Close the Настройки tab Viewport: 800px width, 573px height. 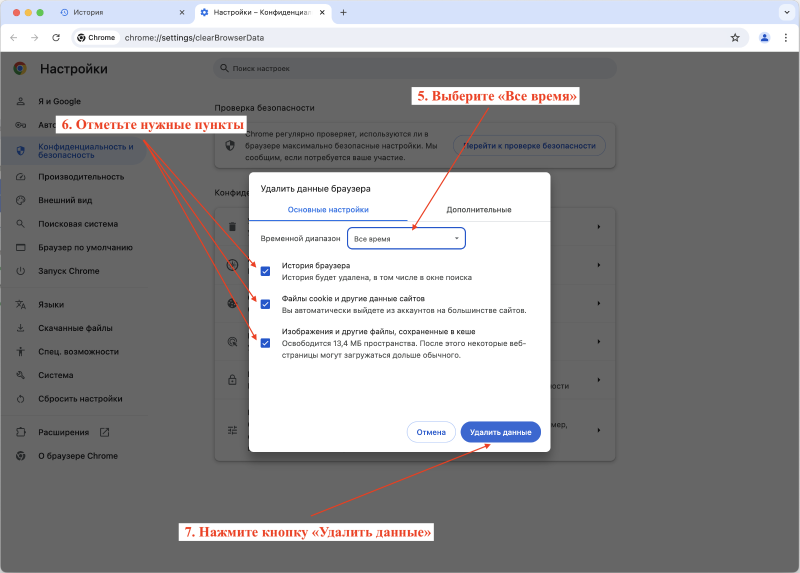tap(322, 12)
